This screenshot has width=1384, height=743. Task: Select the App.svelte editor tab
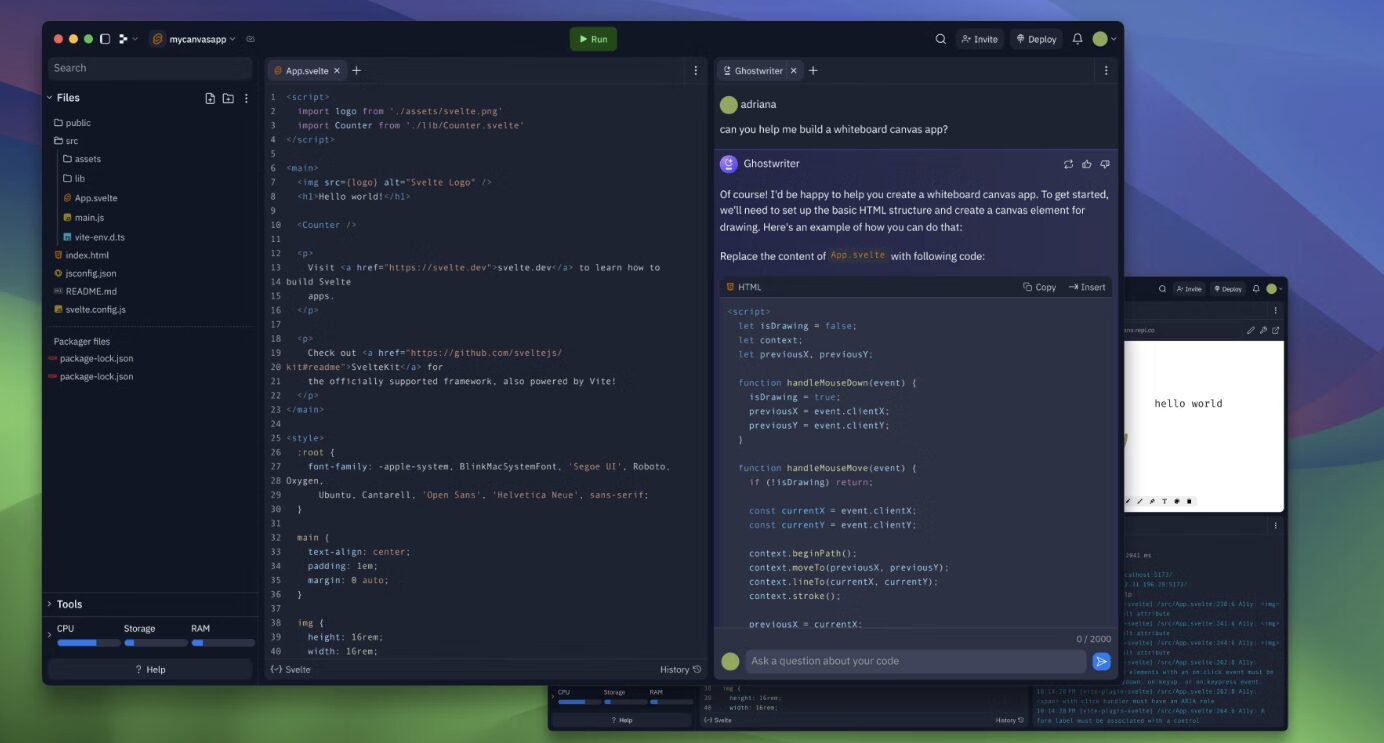306,71
